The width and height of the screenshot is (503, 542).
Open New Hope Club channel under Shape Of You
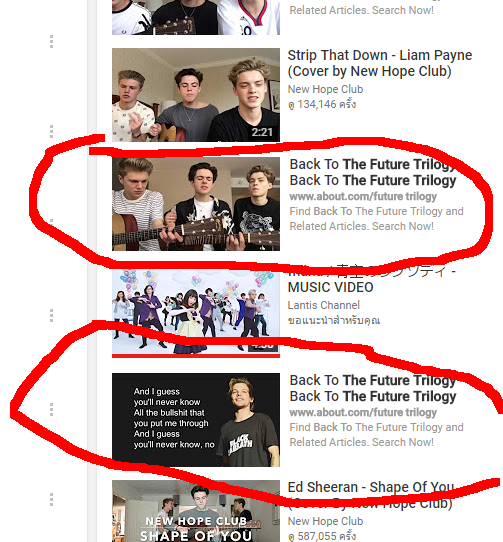(325, 521)
